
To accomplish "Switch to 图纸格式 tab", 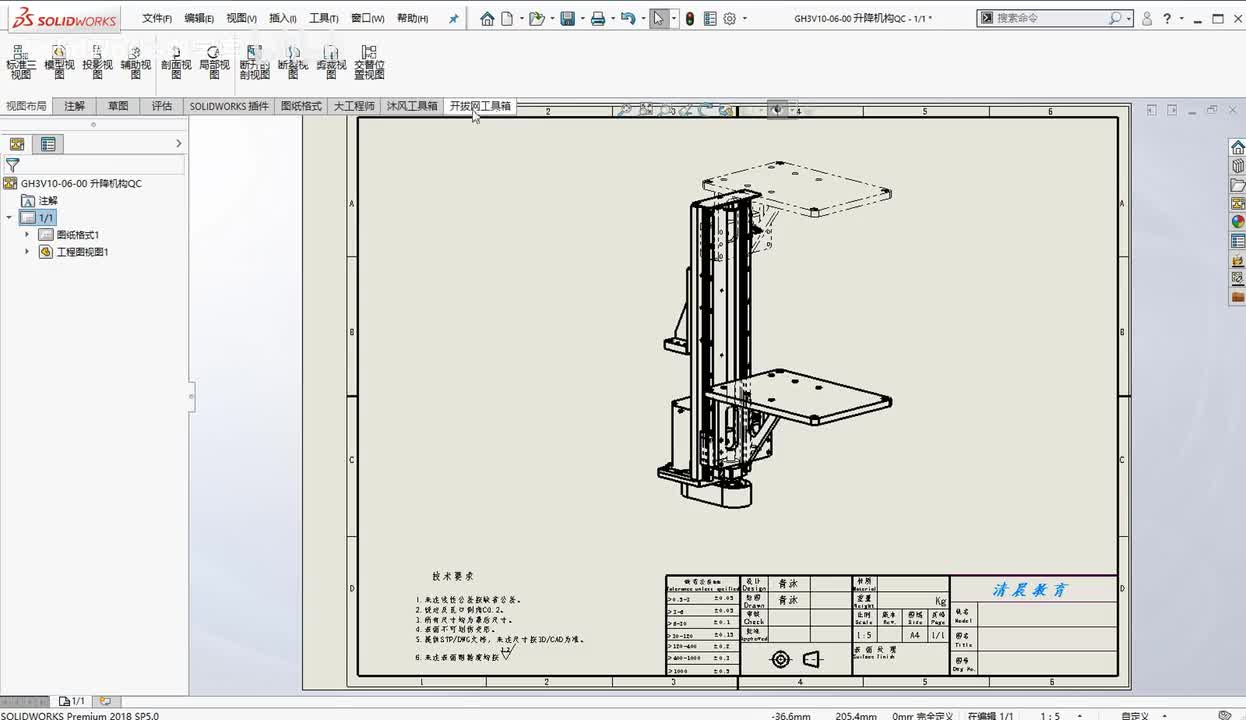I will point(301,106).
